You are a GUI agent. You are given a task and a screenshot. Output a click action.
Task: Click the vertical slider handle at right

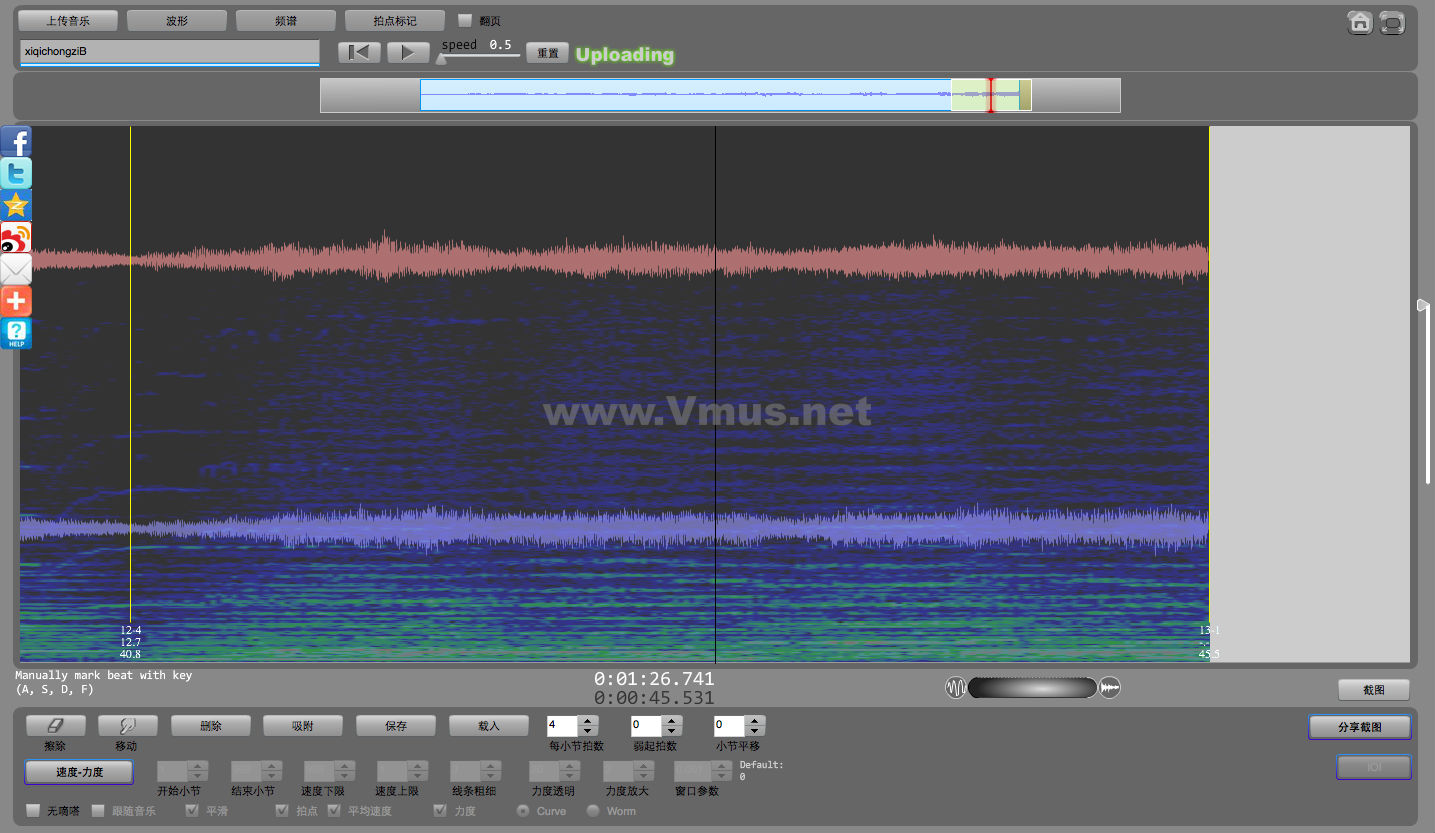pos(1423,305)
